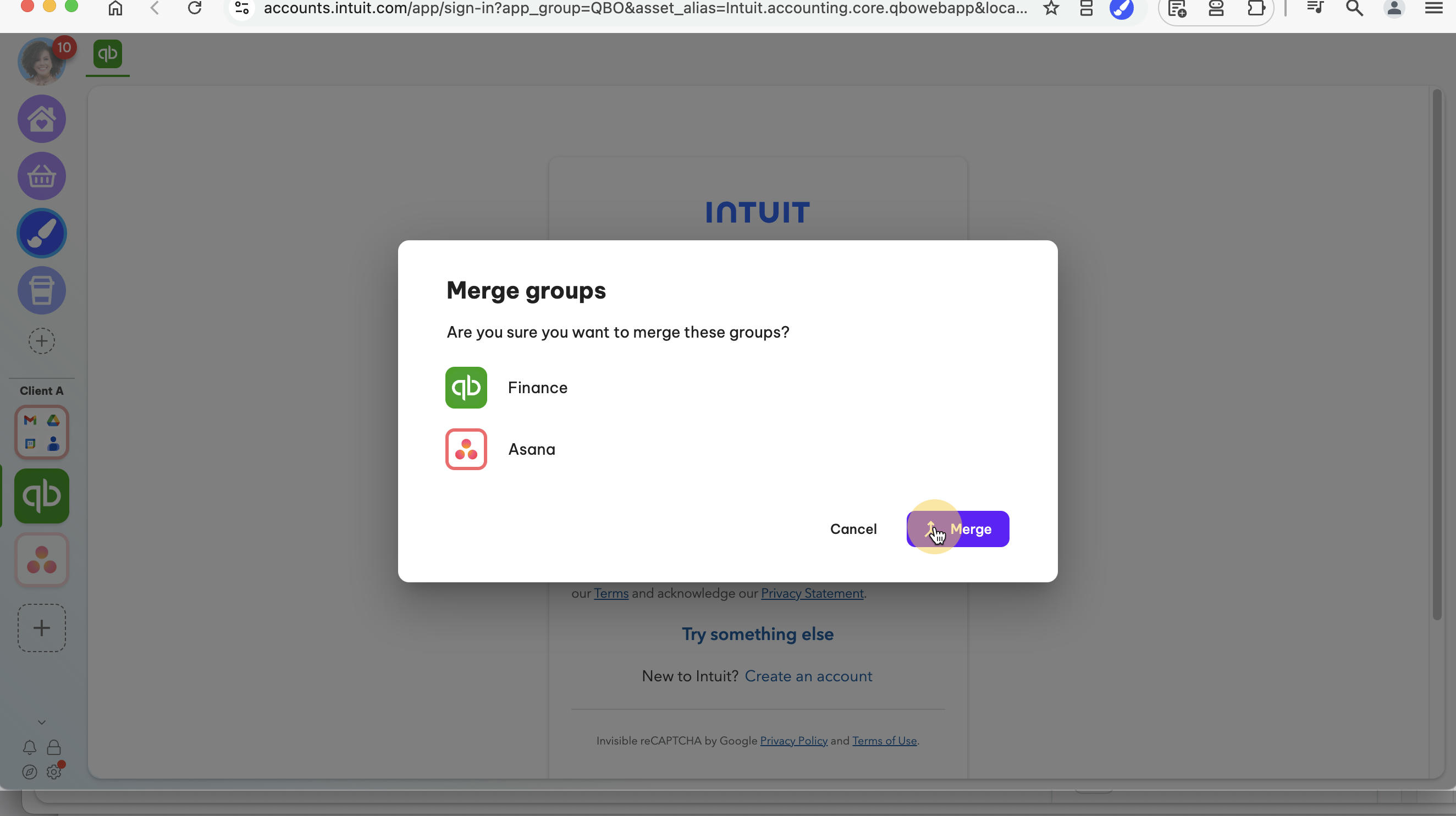Open the Terms link
Screen dimensions: 1456x816
611,593
